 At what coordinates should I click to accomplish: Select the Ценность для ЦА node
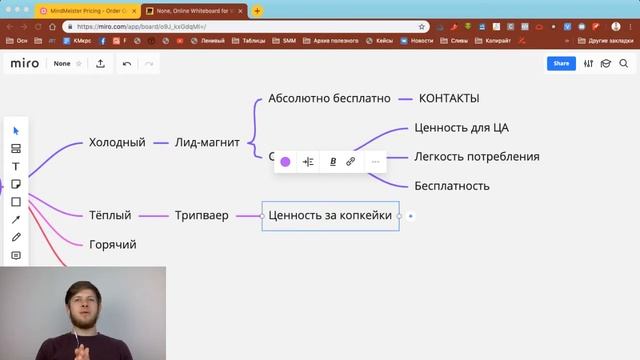462,128
